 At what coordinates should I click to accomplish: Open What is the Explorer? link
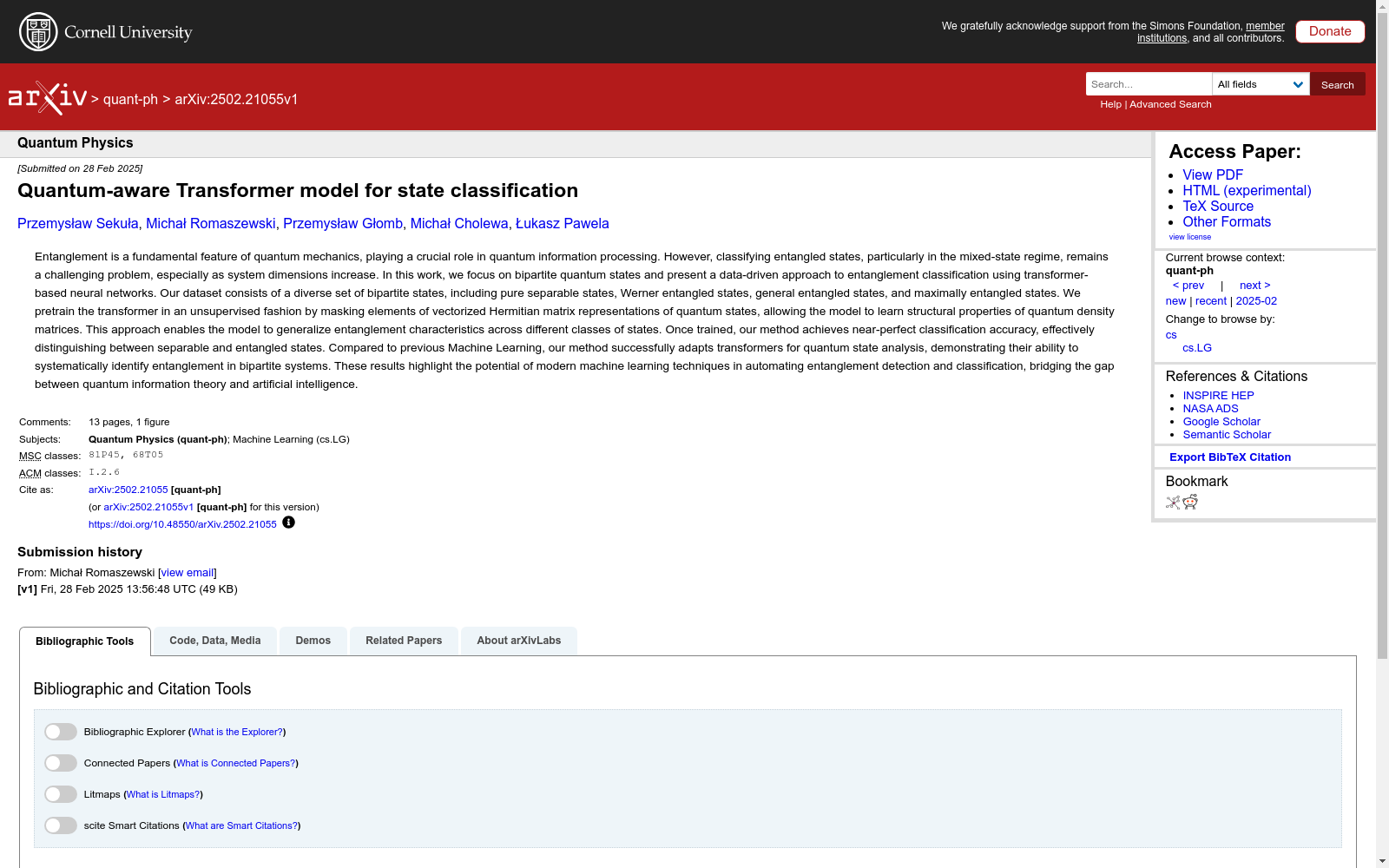237,733
